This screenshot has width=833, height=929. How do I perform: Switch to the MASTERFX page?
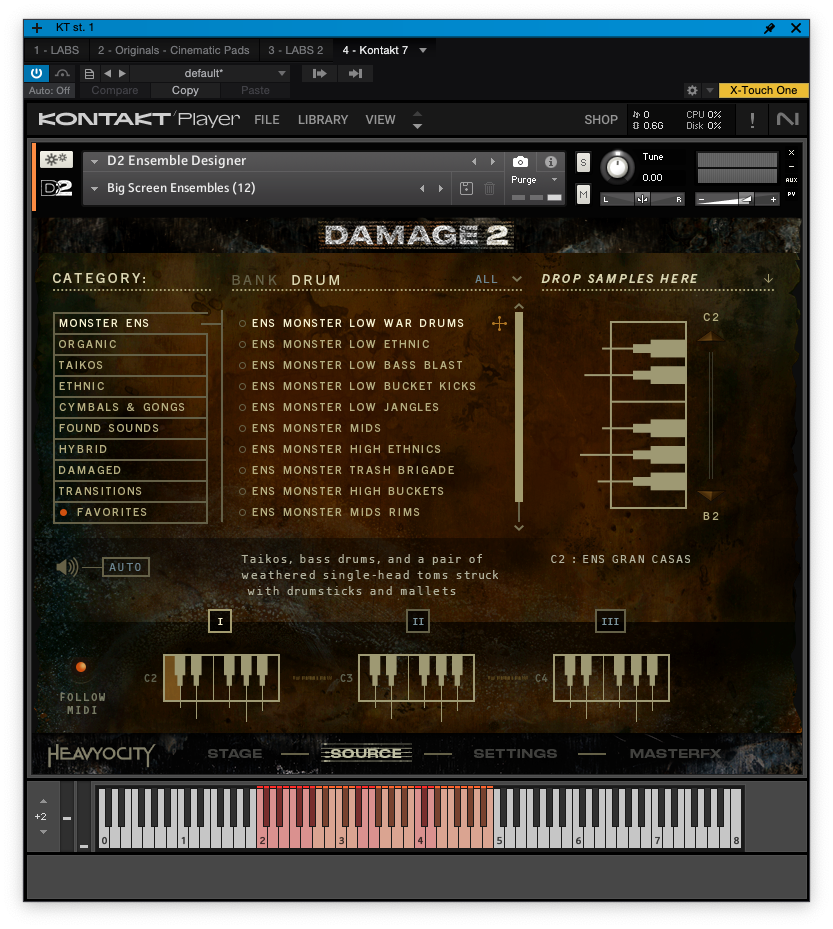675,753
